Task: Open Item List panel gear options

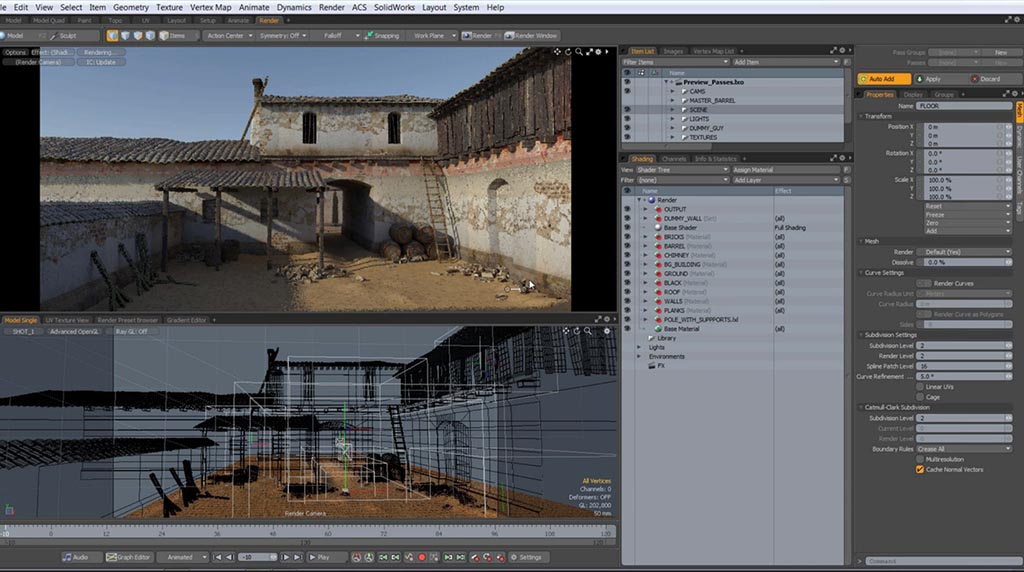Action: 842,50
